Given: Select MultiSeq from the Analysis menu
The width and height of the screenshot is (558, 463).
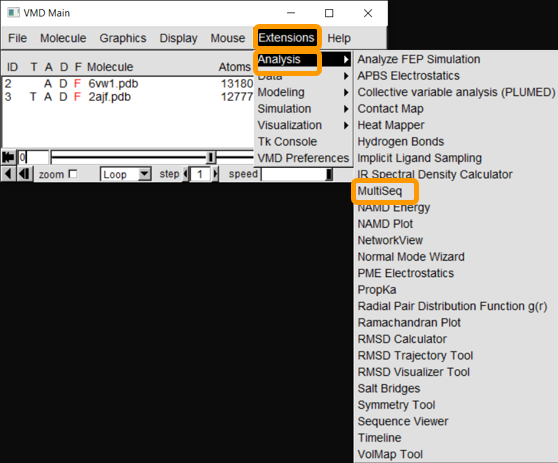Looking at the screenshot, I should 380,191.
